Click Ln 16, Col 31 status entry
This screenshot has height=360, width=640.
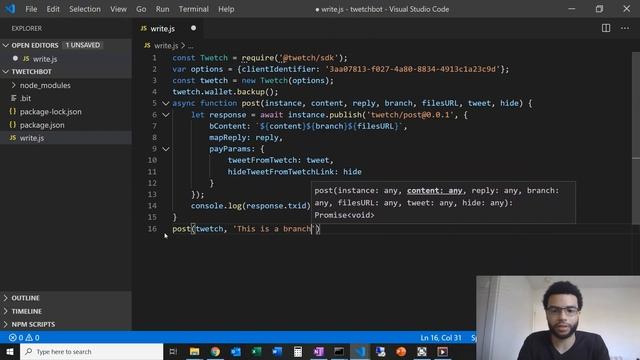[x=441, y=338]
